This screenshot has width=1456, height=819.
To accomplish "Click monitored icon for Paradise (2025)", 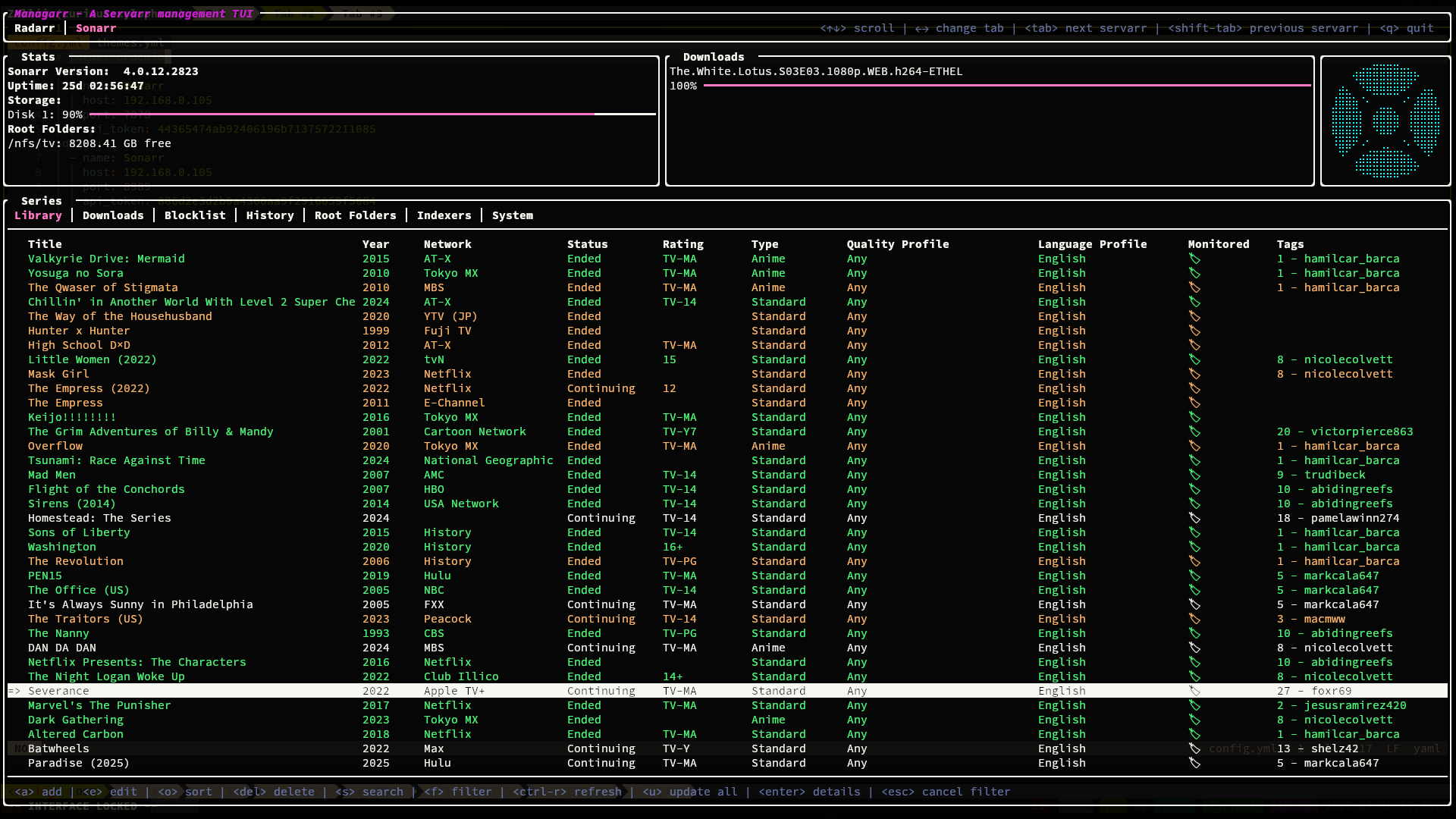I will [1194, 763].
